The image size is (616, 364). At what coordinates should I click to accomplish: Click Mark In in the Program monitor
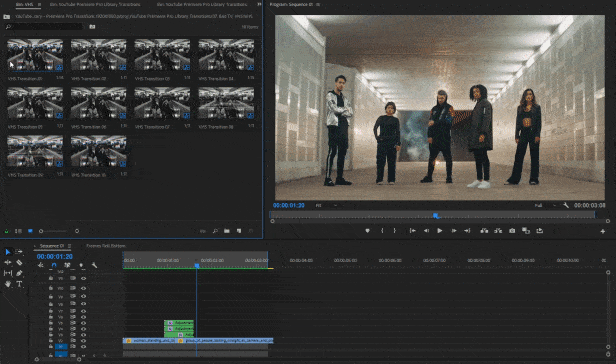382,231
